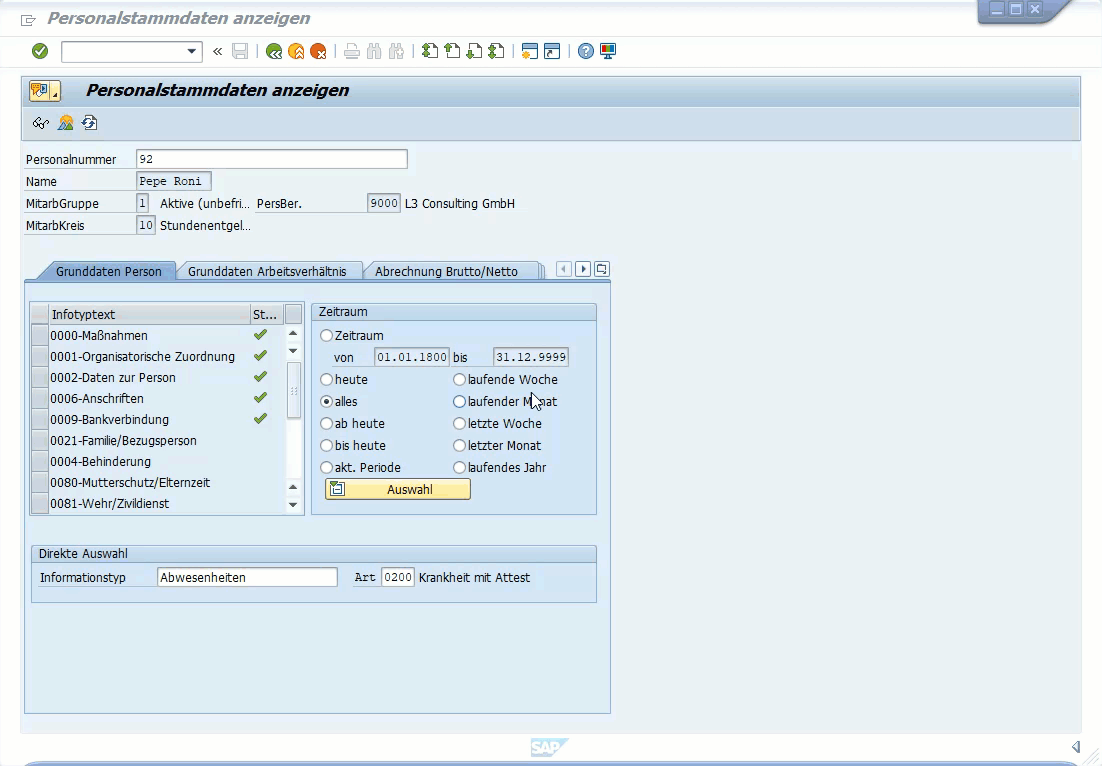Jump to the first page icon
This screenshot has height=766, width=1102.
pyautogui.click(x=429, y=51)
